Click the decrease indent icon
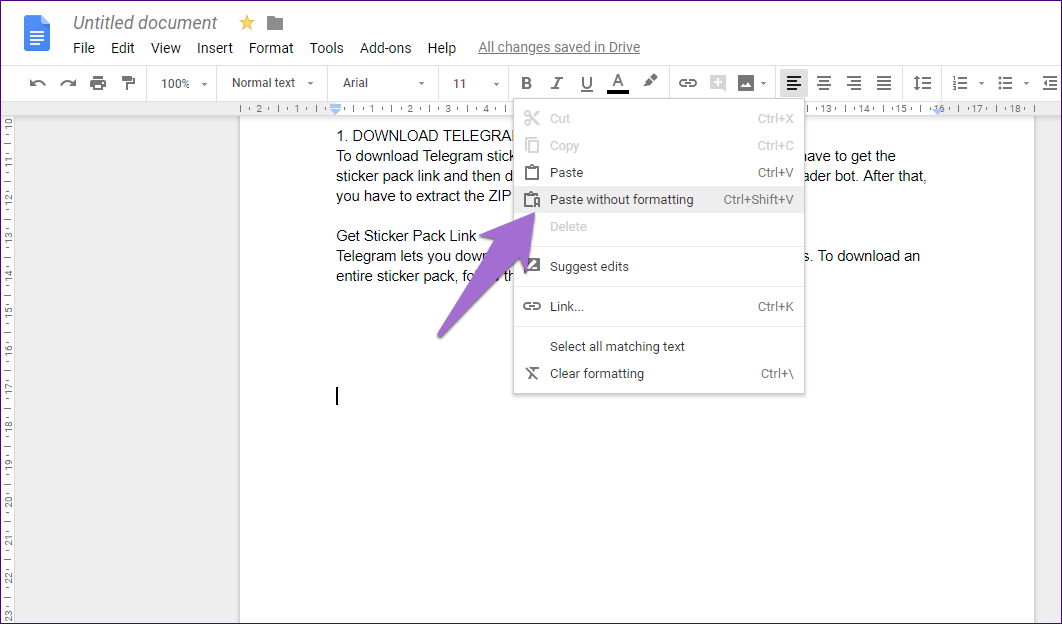 click(1051, 83)
